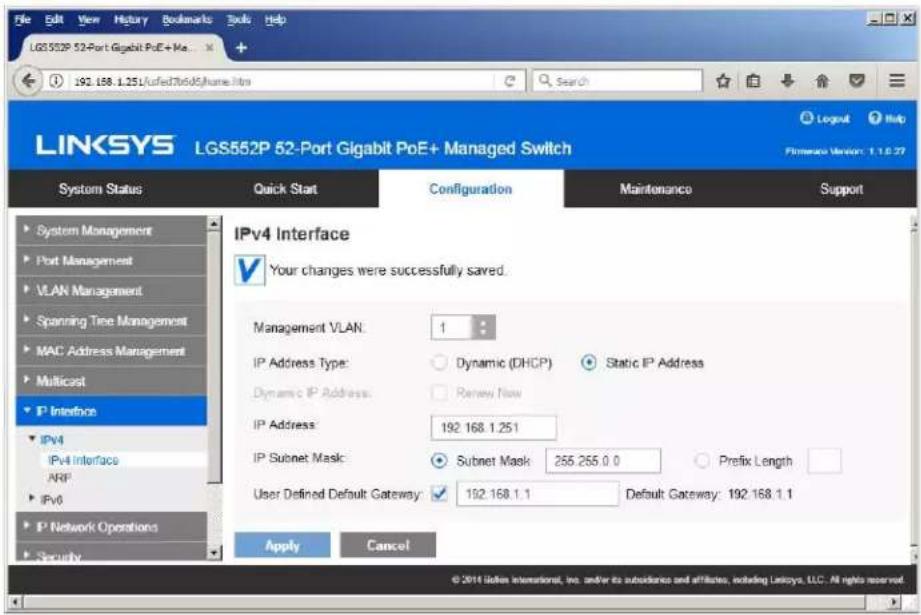
Task: Open site information icon in address bar
Action: (55, 81)
